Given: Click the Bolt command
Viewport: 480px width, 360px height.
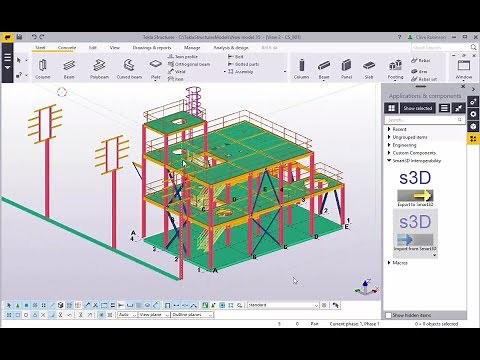Looking at the screenshot, I should [x=236, y=57].
